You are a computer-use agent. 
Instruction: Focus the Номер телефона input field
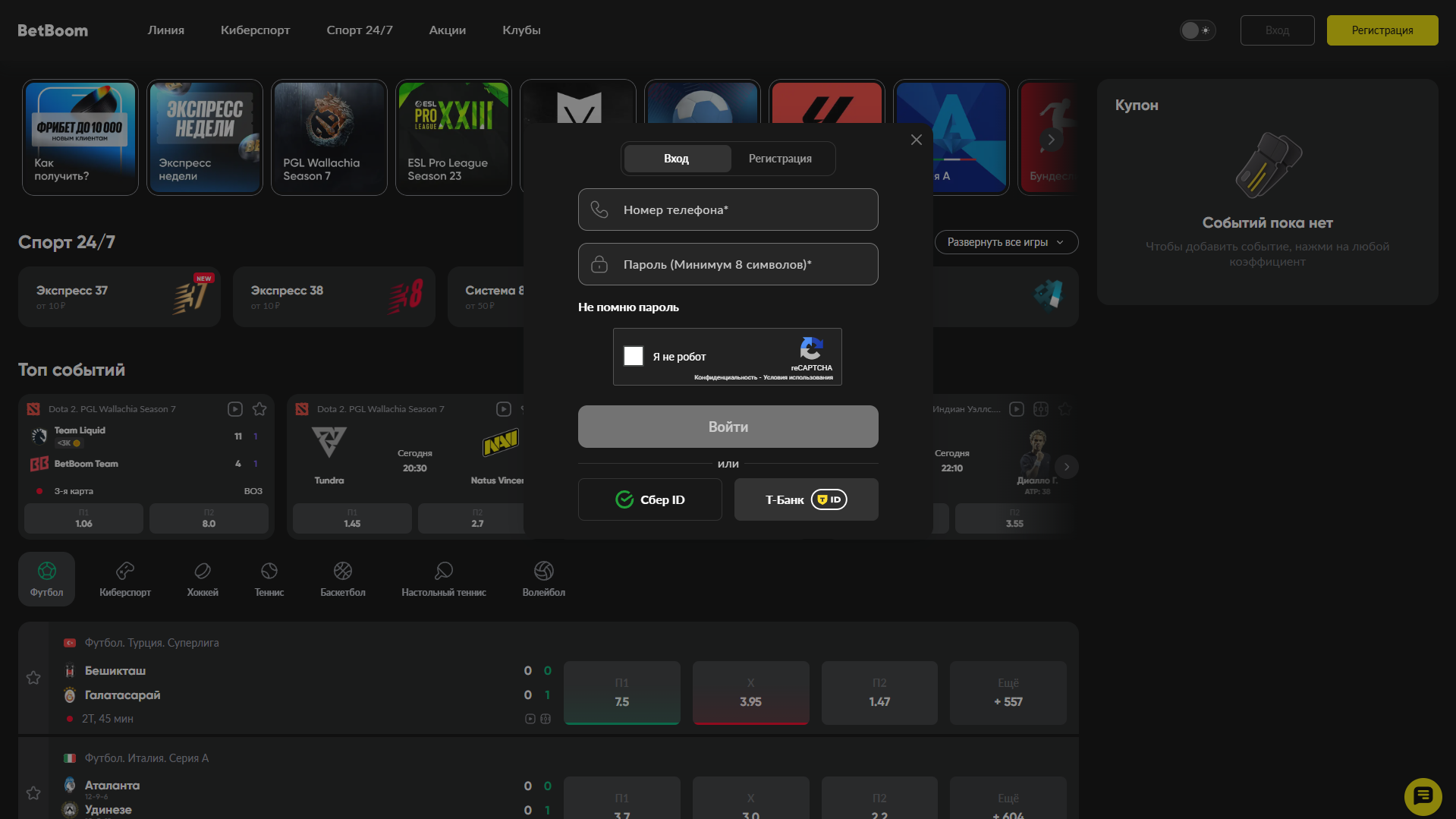[728, 209]
